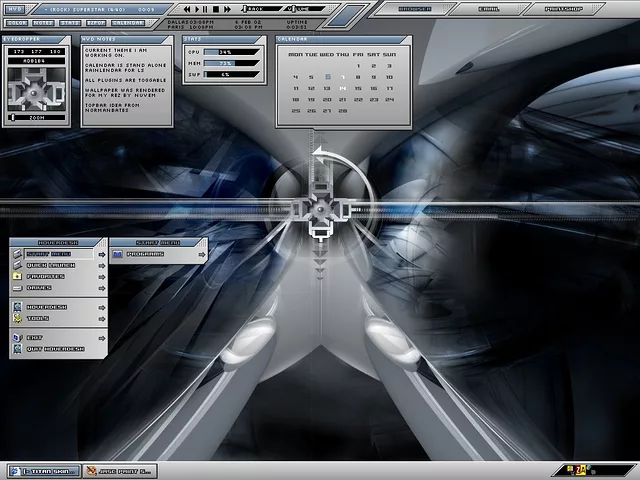Click the Programs folder icon

(x=117, y=254)
